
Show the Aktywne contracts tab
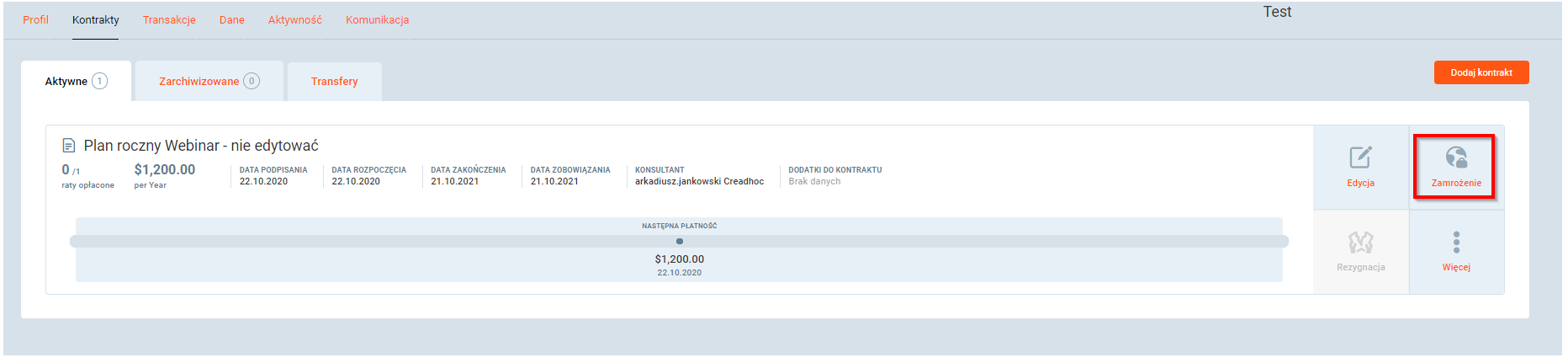coord(76,82)
